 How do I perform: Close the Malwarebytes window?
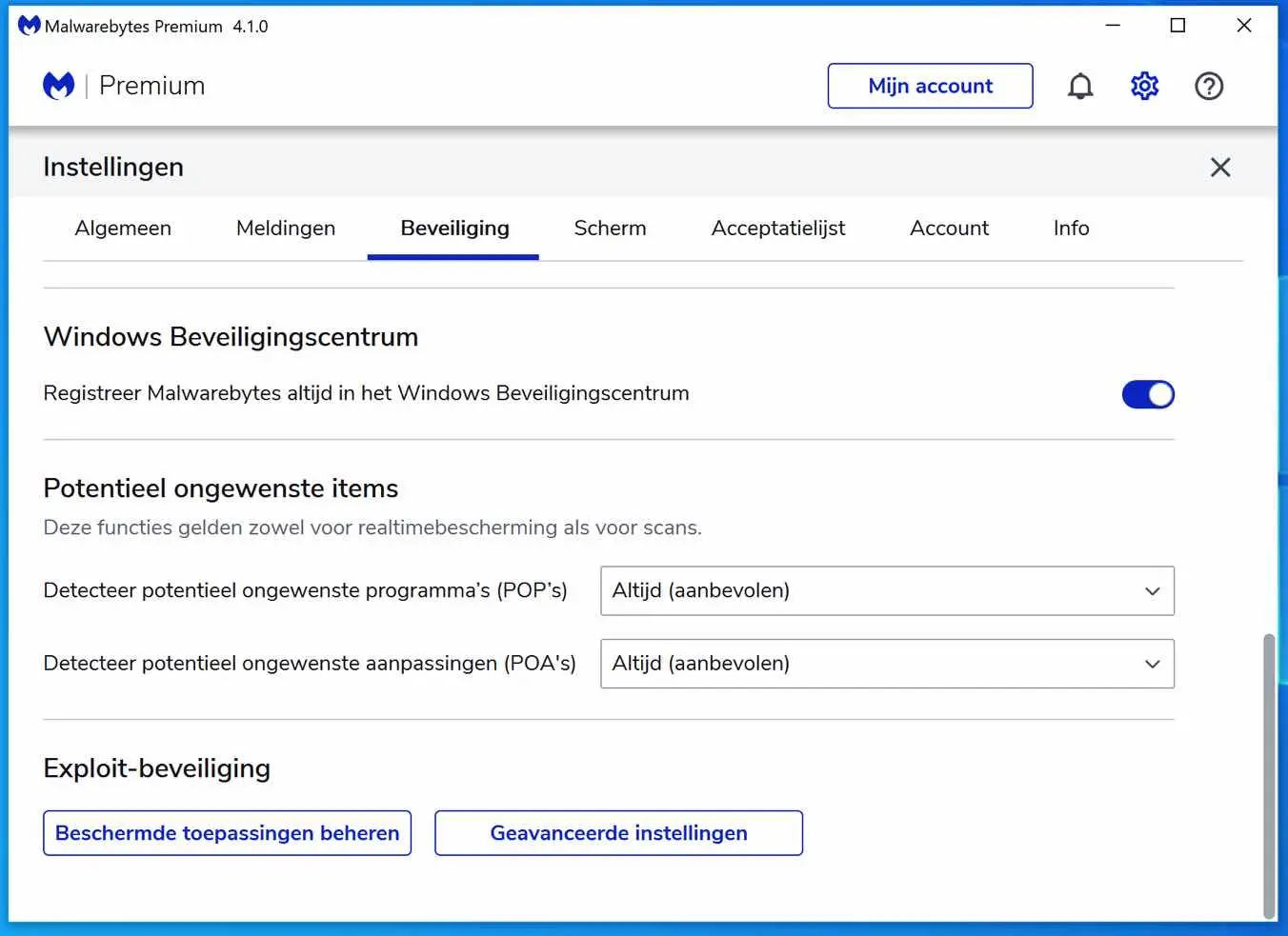pyautogui.click(x=1243, y=26)
